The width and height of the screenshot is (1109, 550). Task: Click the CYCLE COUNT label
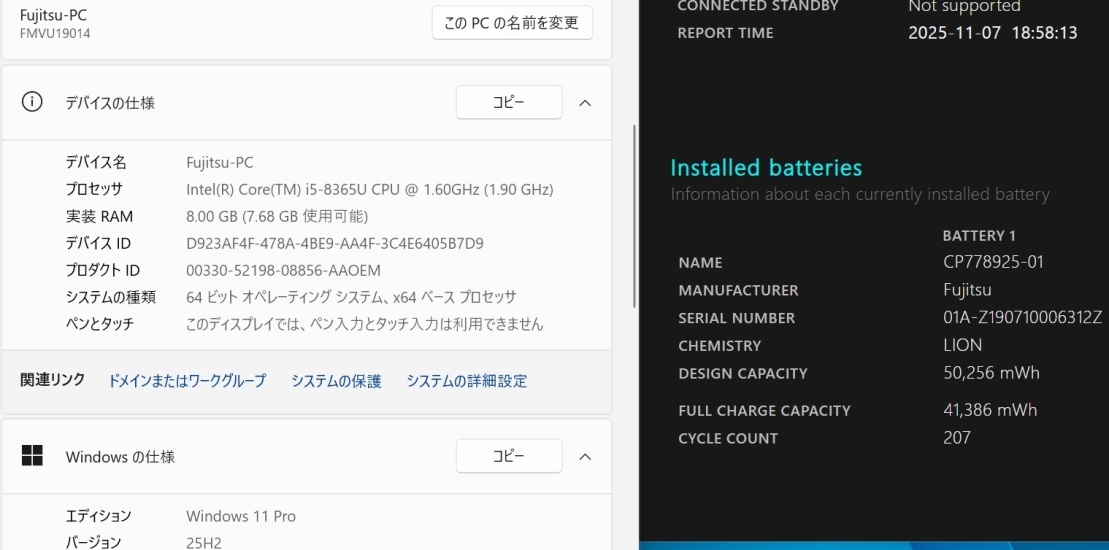click(728, 438)
